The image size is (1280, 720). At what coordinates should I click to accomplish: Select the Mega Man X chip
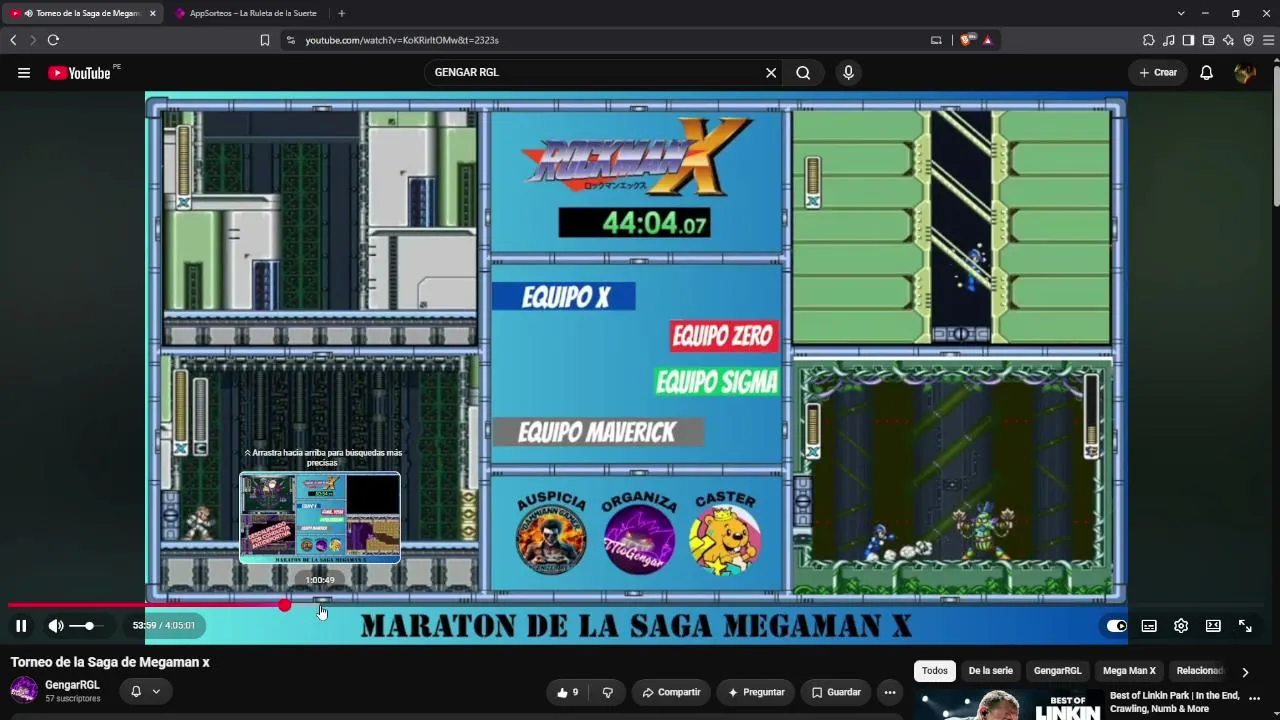click(1129, 671)
